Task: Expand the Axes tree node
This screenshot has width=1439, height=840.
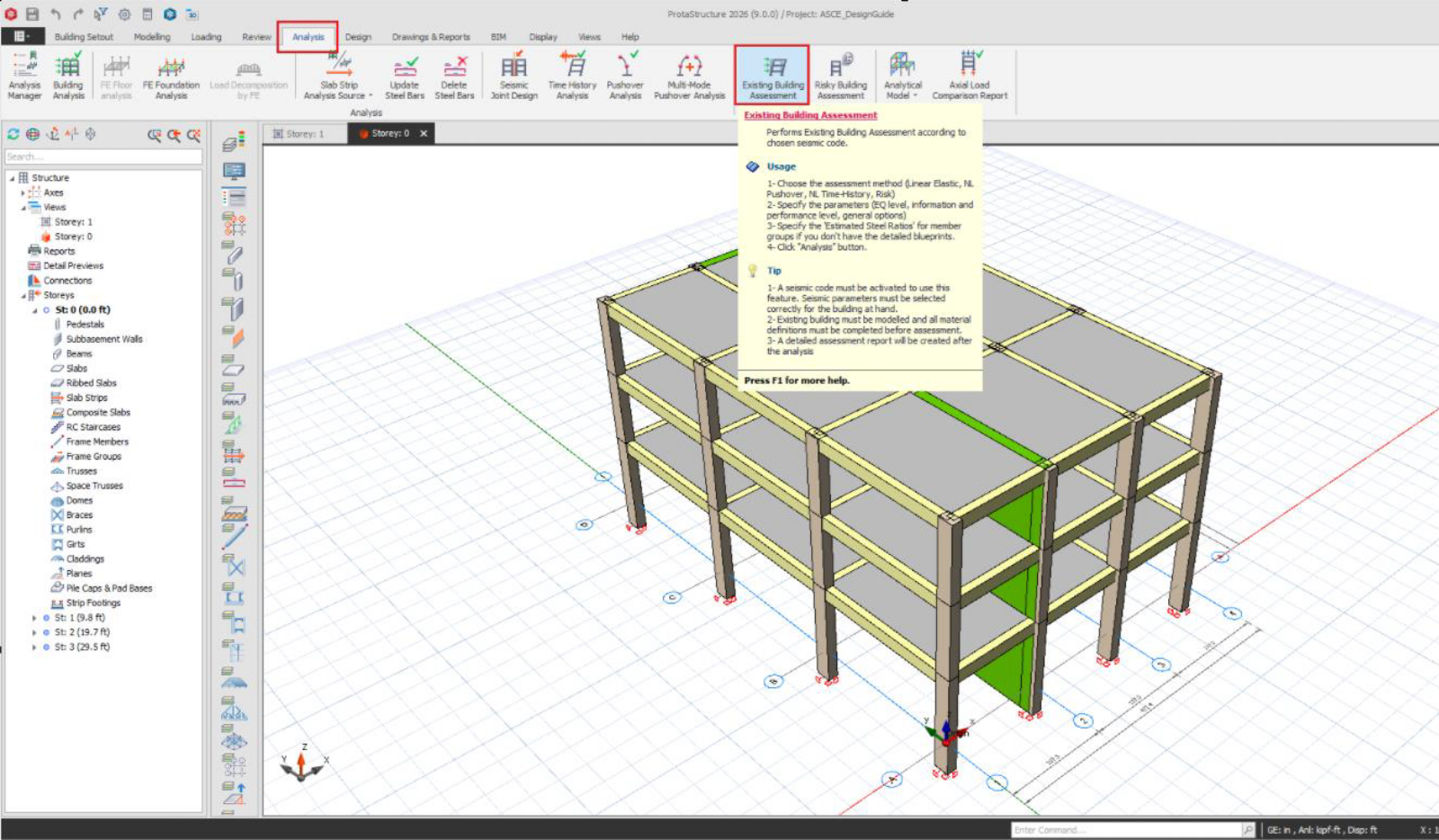Action: click(23, 192)
